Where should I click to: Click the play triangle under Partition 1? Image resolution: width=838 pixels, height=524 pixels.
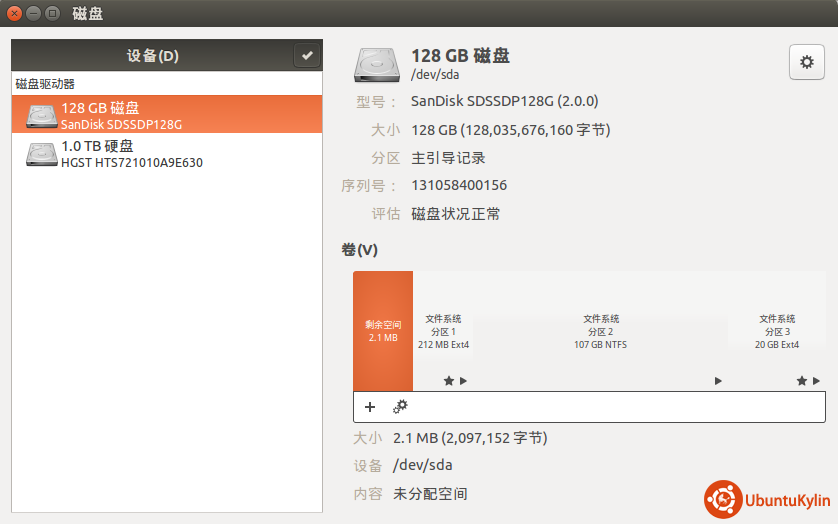[x=463, y=381]
